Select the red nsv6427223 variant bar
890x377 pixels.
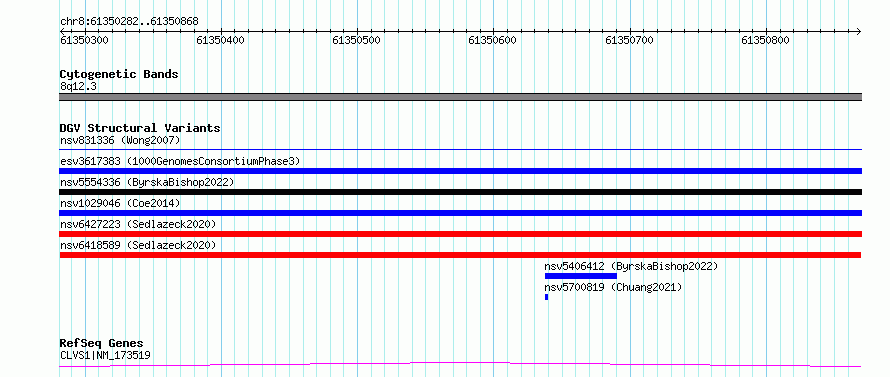[x=460, y=234]
